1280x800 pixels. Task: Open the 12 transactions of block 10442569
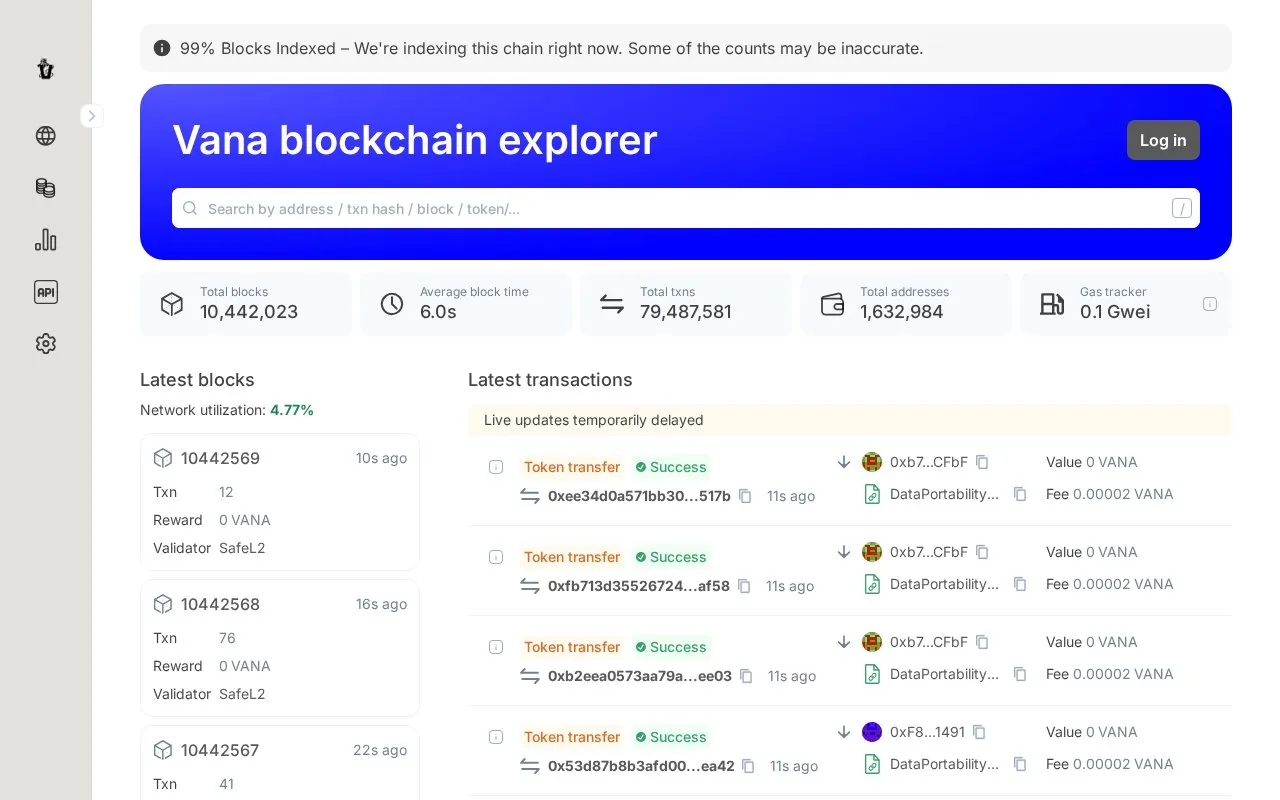[226, 492]
